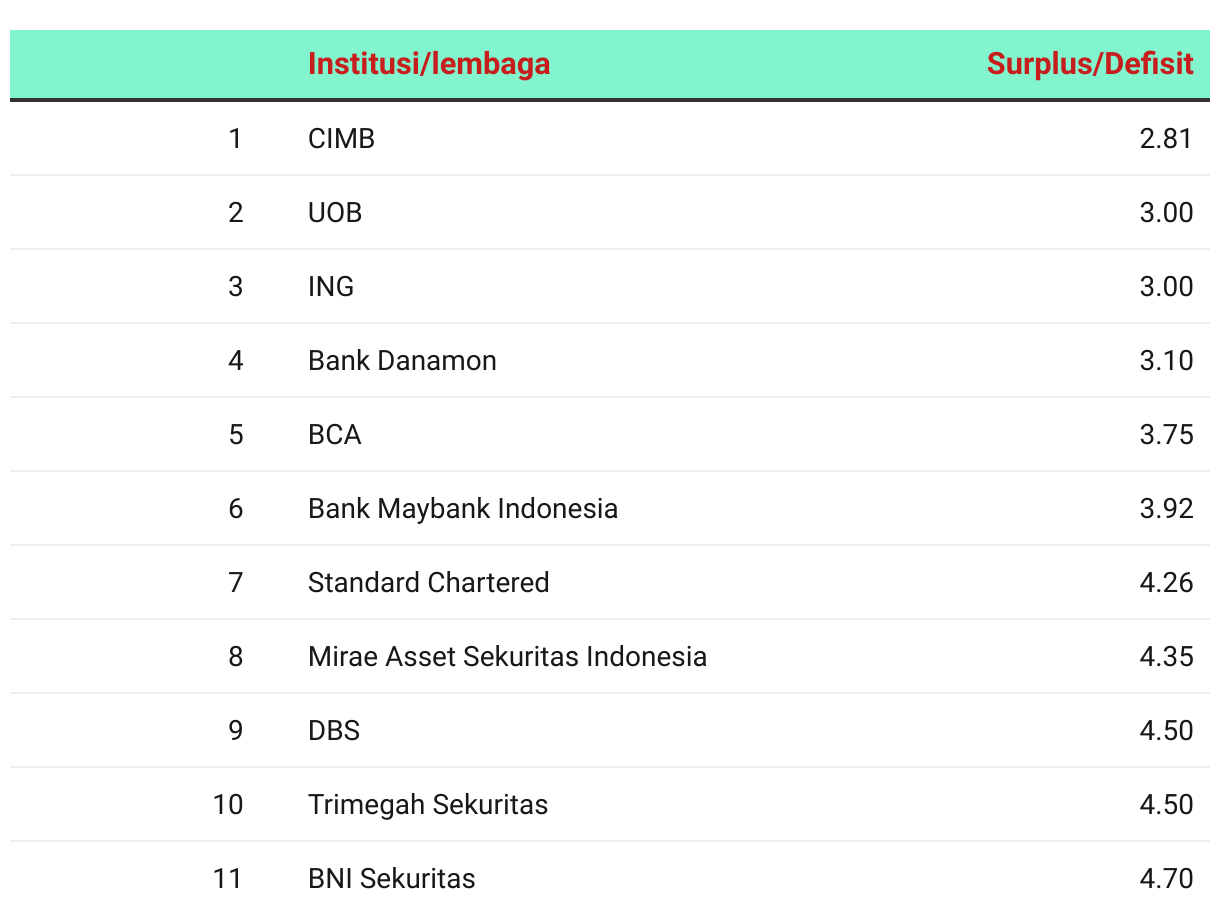This screenshot has height=924, width=1220.
Task: Select the 4.35 value cell
Action: 1166,656
